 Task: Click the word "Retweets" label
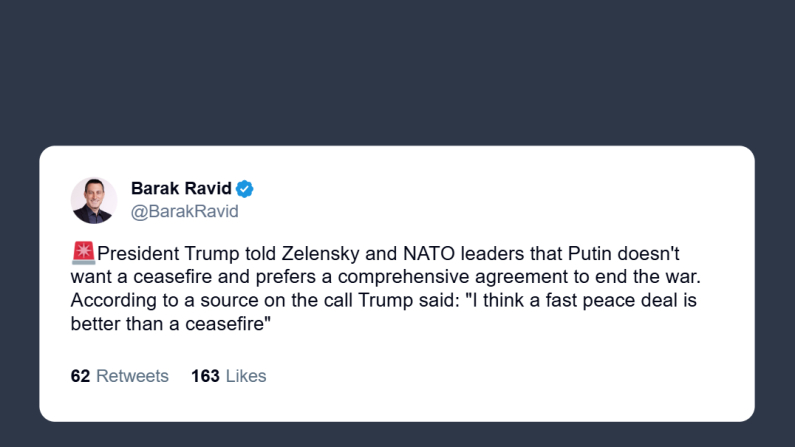pyautogui.click(x=133, y=376)
